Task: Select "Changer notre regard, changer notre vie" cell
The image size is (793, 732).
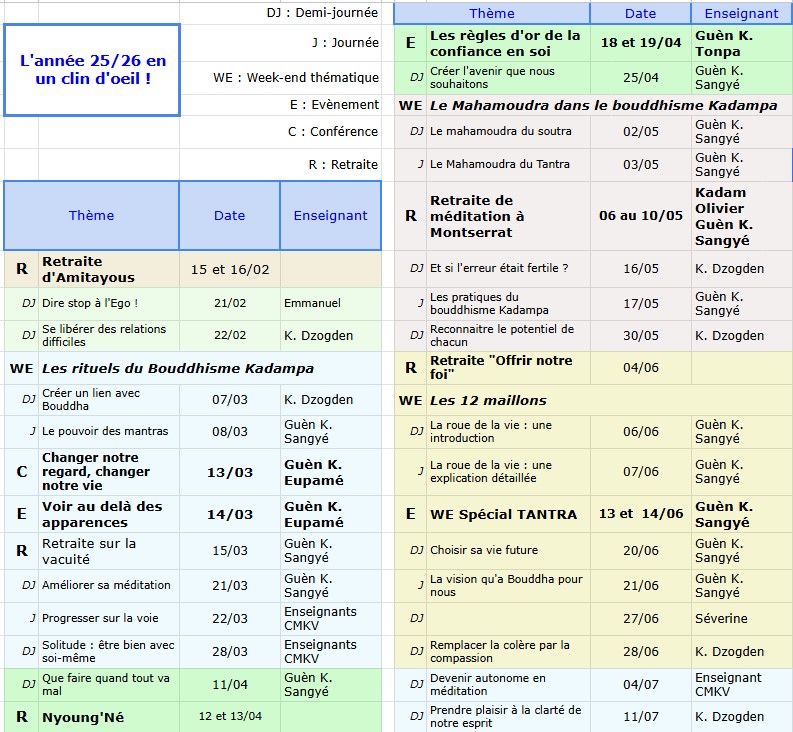Action: [108, 472]
